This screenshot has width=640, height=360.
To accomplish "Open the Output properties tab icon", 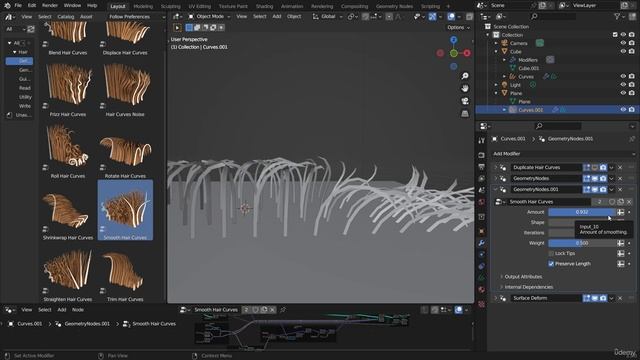I will [482, 167].
